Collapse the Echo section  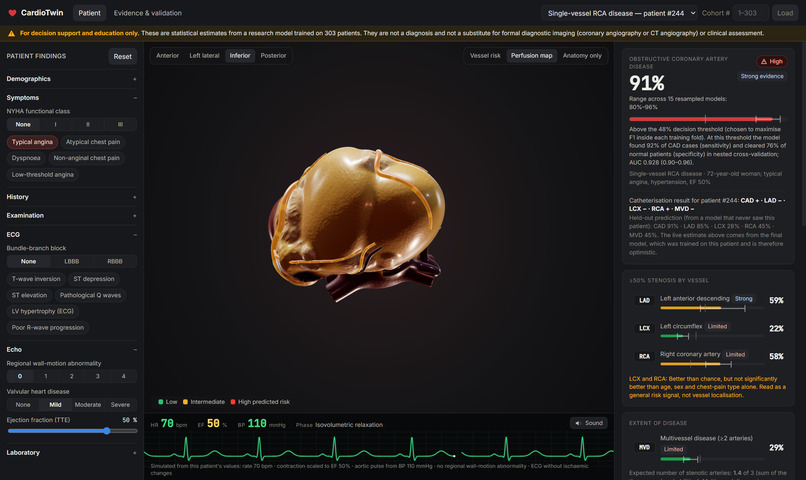[x=71, y=349]
